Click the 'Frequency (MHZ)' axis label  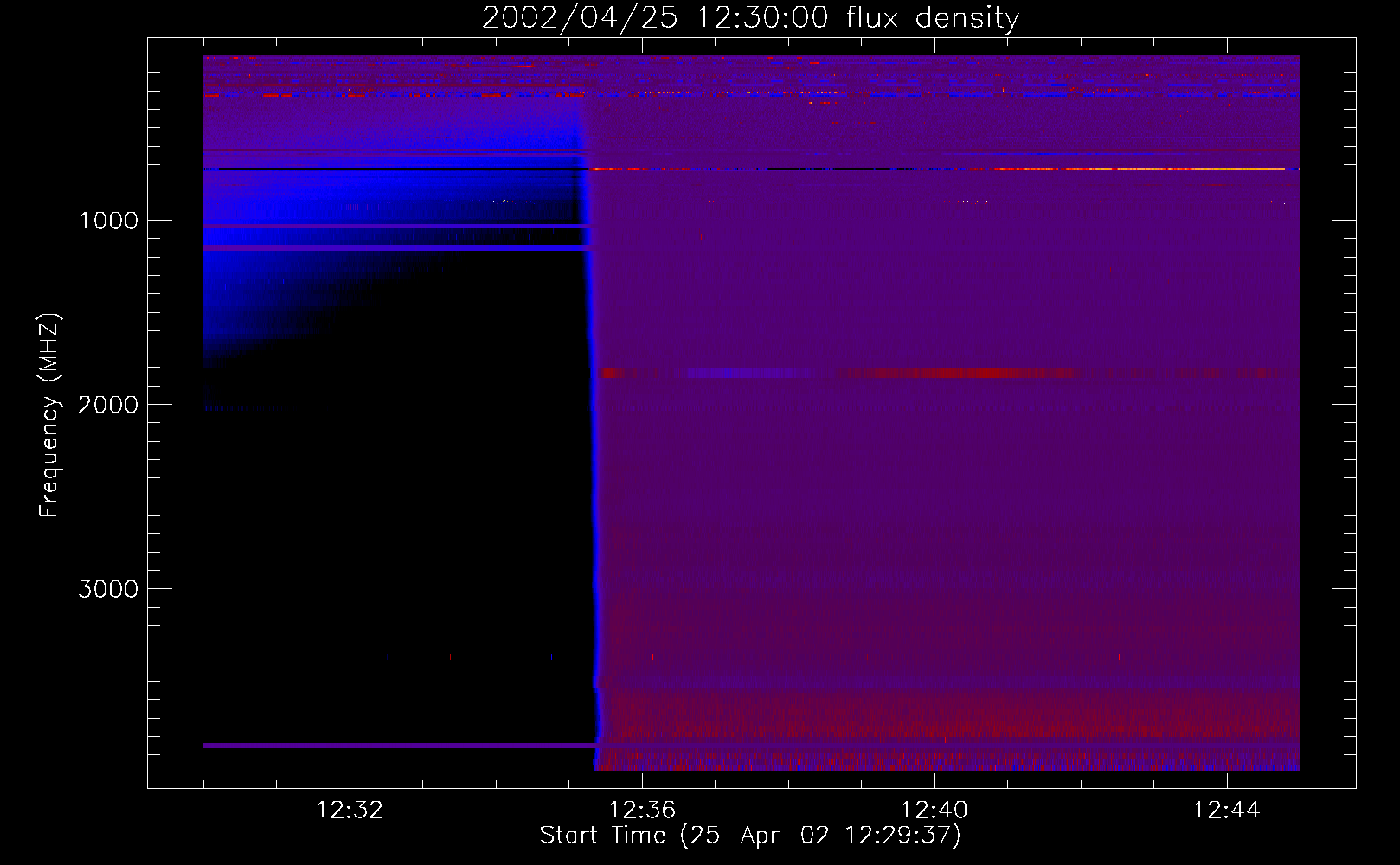click(49, 415)
